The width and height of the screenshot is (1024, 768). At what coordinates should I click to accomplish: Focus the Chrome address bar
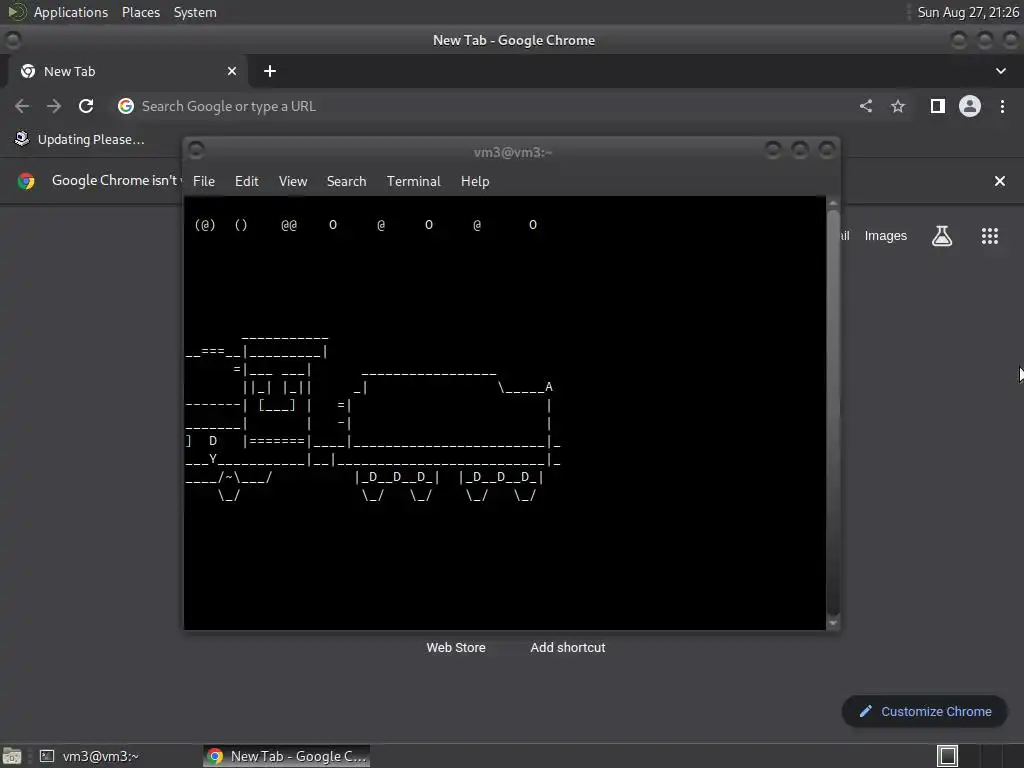(483, 106)
